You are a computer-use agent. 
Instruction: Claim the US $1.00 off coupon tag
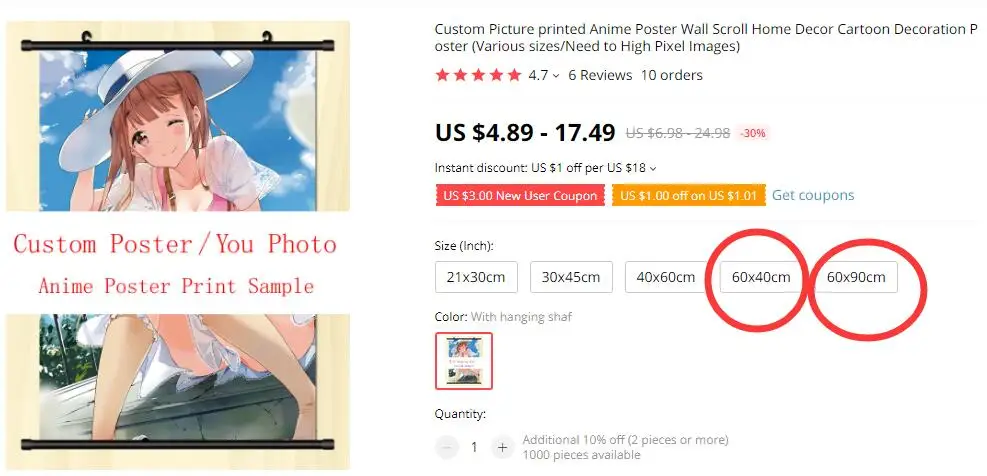689,195
